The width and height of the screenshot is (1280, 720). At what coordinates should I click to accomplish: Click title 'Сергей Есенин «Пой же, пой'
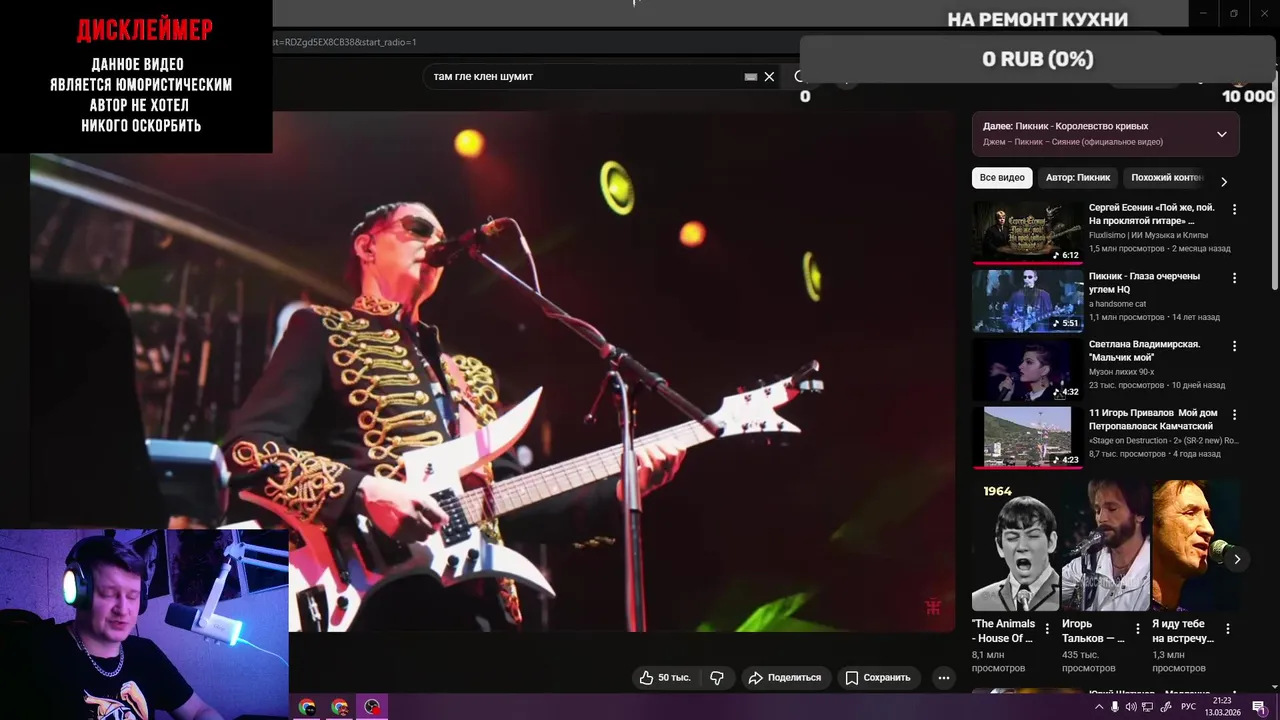pyautogui.click(x=1152, y=214)
